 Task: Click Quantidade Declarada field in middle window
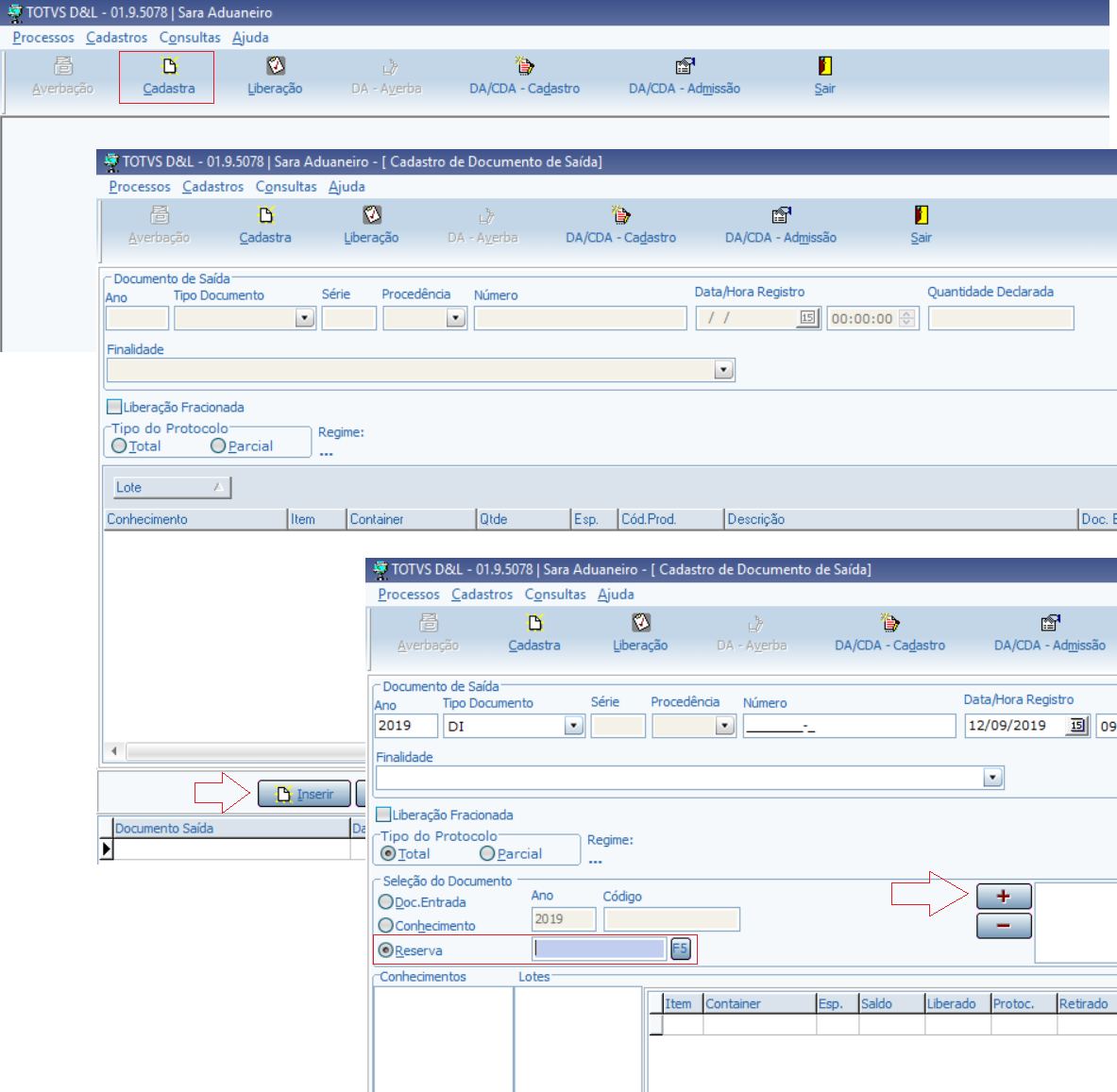[1001, 317]
